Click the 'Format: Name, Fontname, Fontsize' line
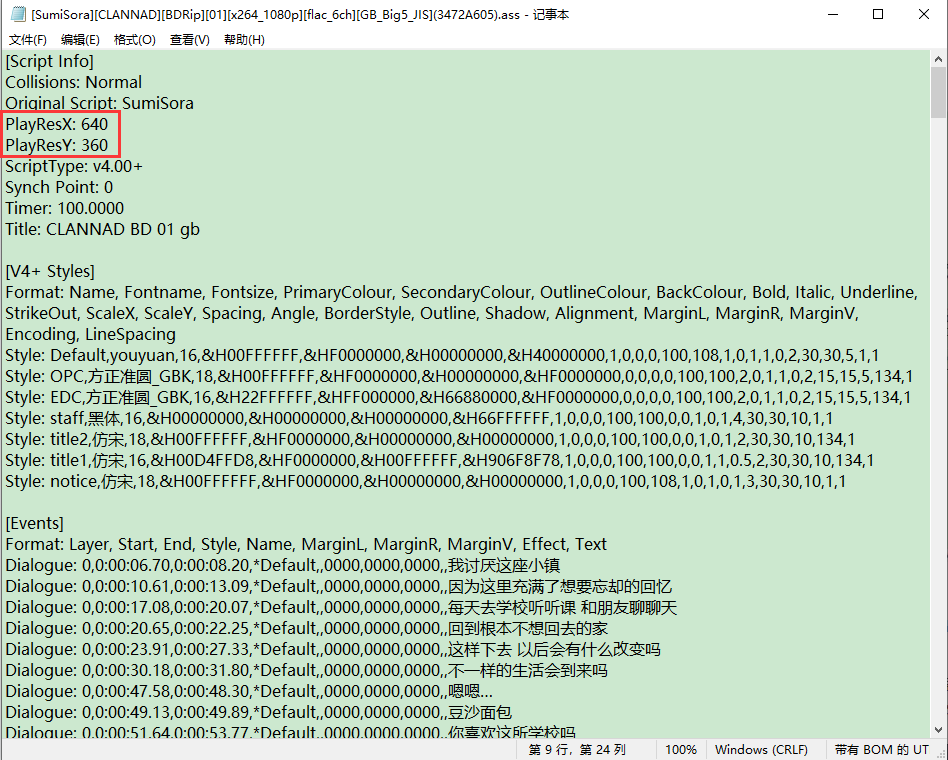The width and height of the screenshot is (948, 760). pyautogui.click(x=462, y=293)
